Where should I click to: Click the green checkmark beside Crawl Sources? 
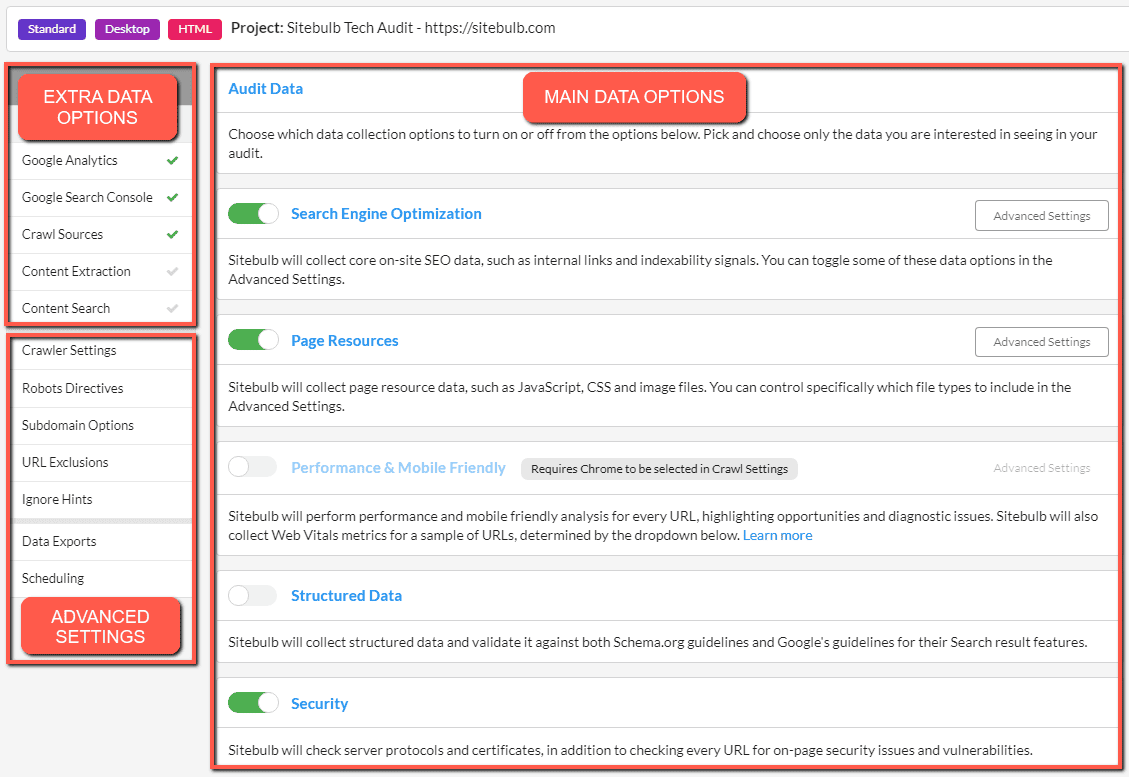coord(172,234)
